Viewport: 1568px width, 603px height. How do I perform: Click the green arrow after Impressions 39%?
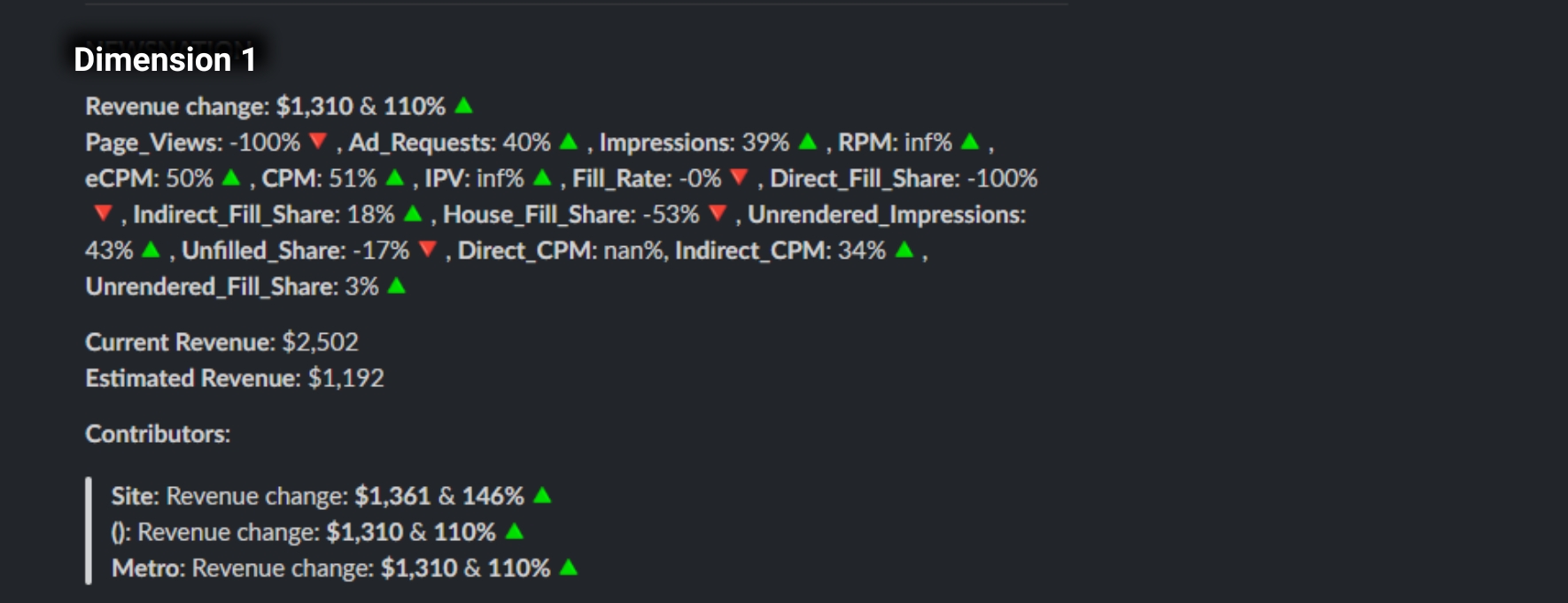(808, 142)
